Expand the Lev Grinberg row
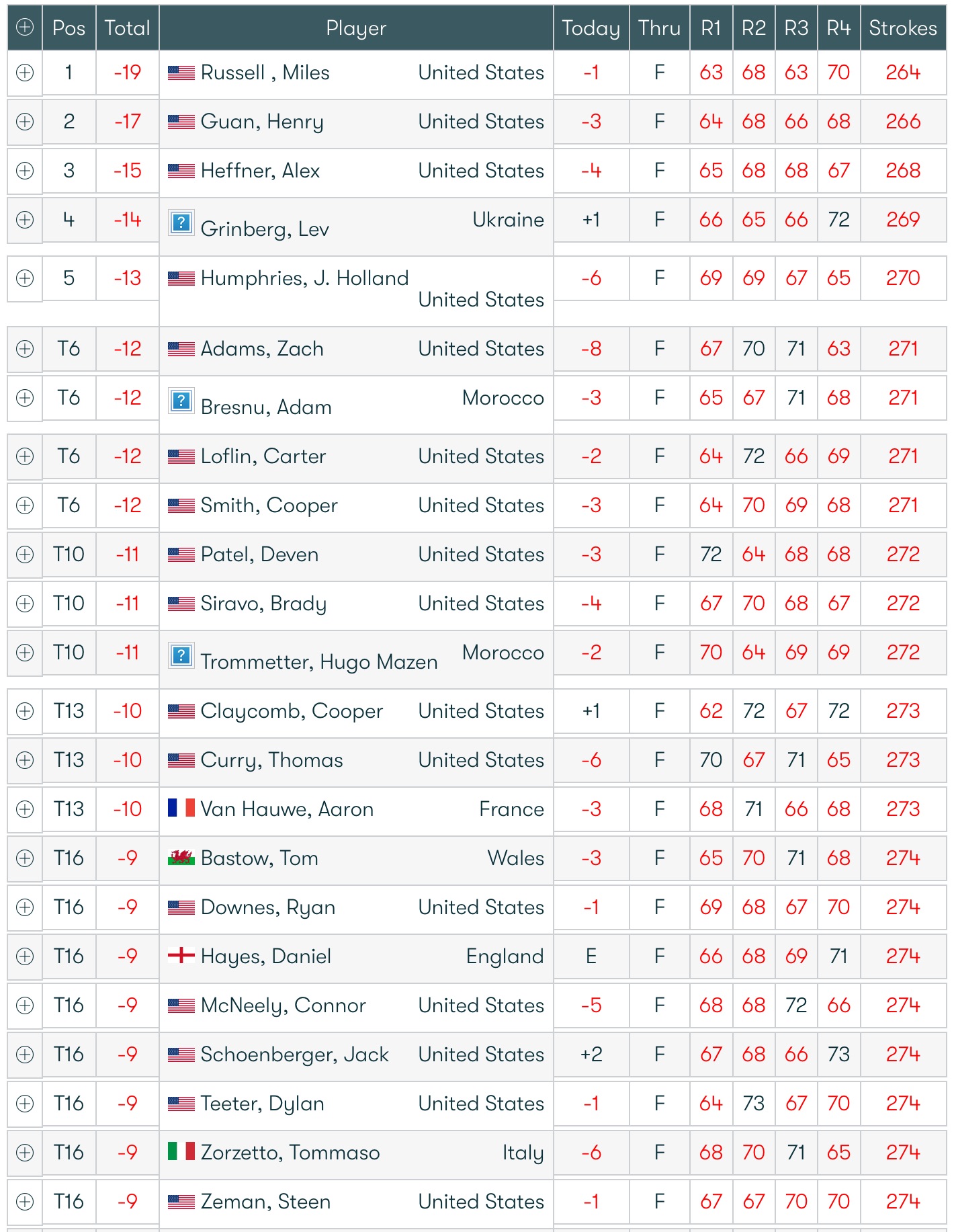Screen dimensions: 954x1232 pyautogui.click(x=25, y=220)
